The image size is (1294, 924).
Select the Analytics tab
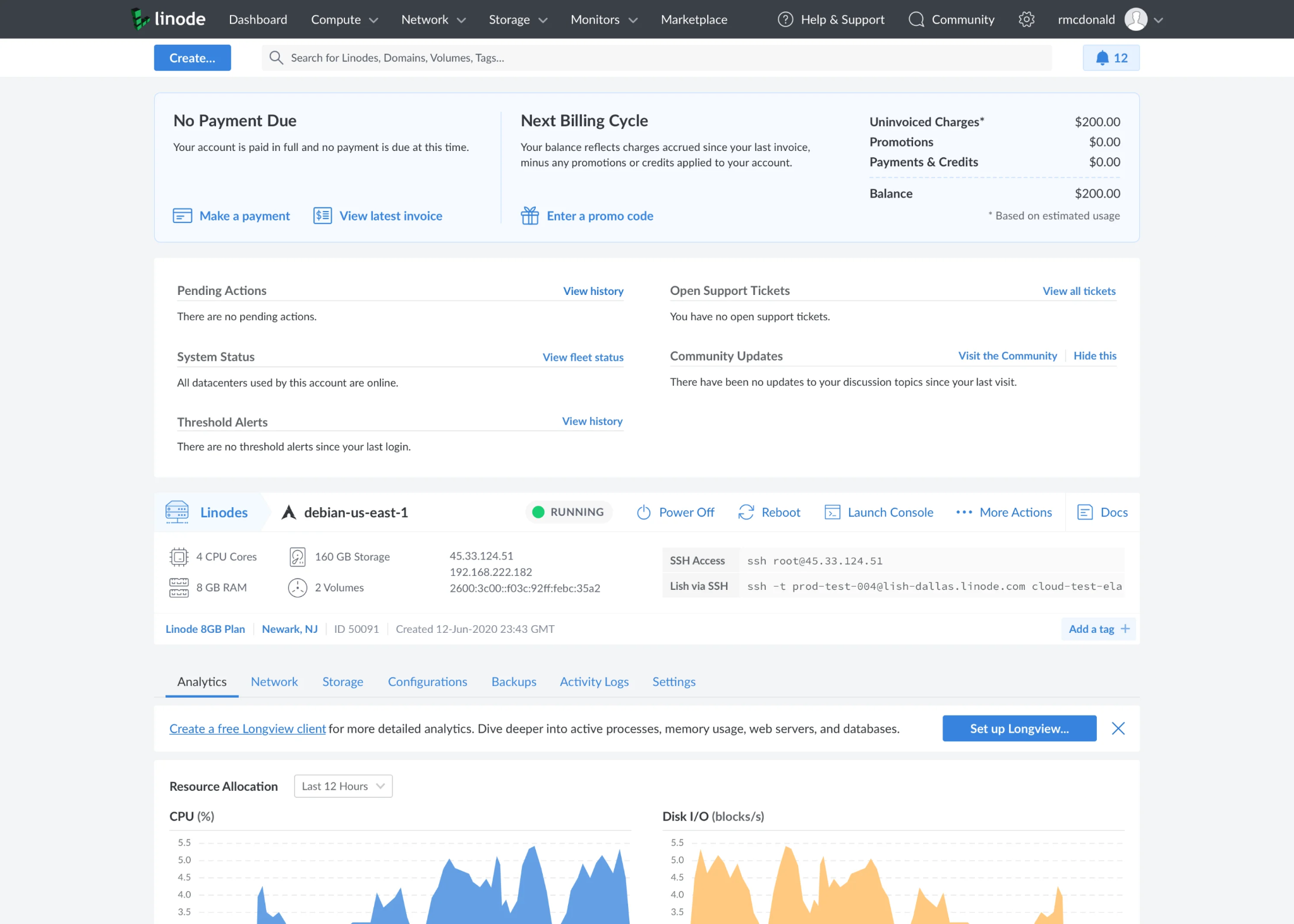pos(202,681)
